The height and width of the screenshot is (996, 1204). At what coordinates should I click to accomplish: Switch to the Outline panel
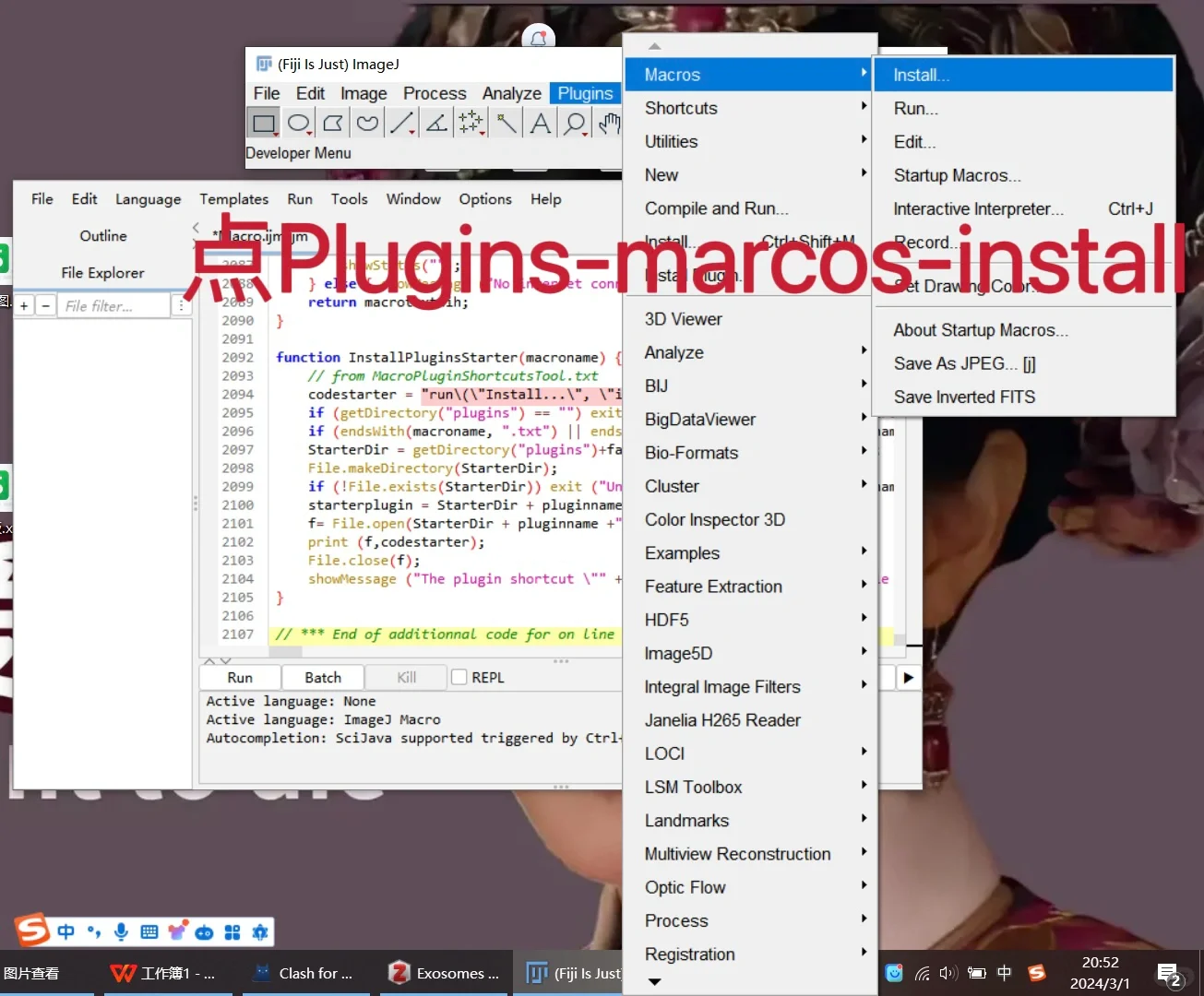click(103, 236)
